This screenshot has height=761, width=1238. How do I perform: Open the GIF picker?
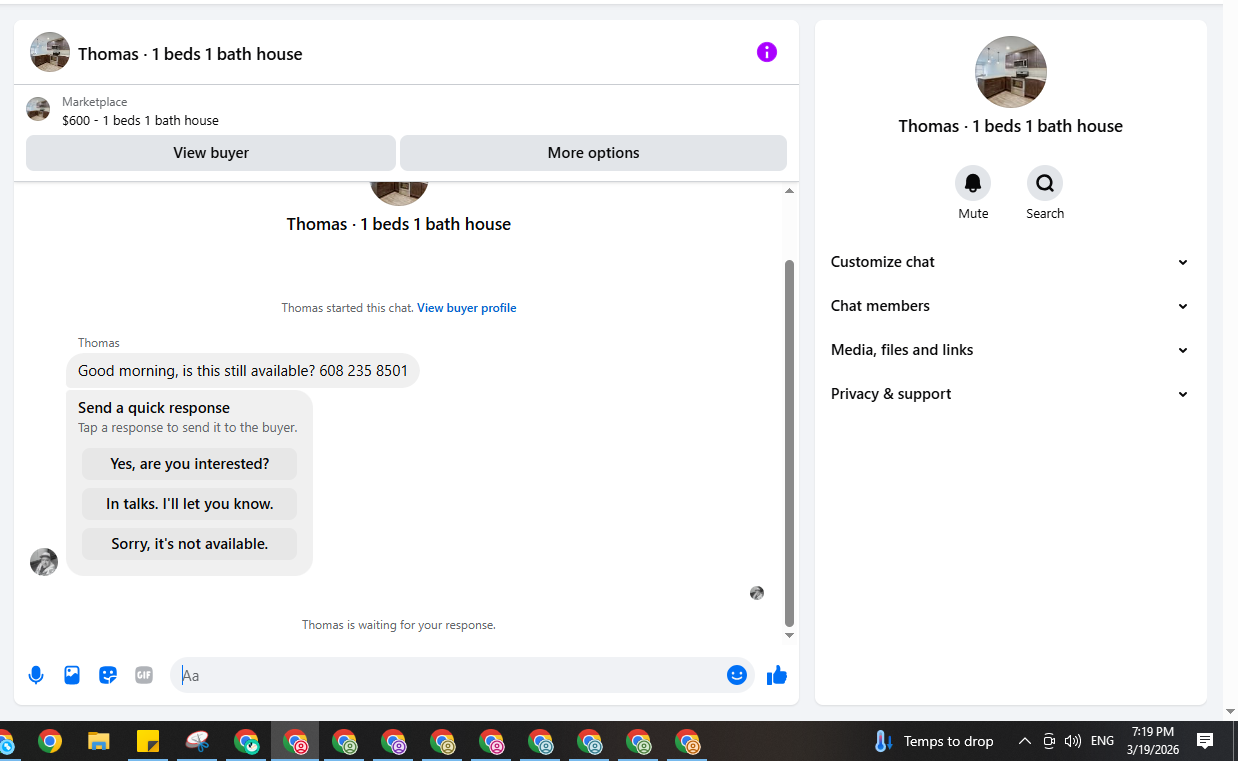144,675
